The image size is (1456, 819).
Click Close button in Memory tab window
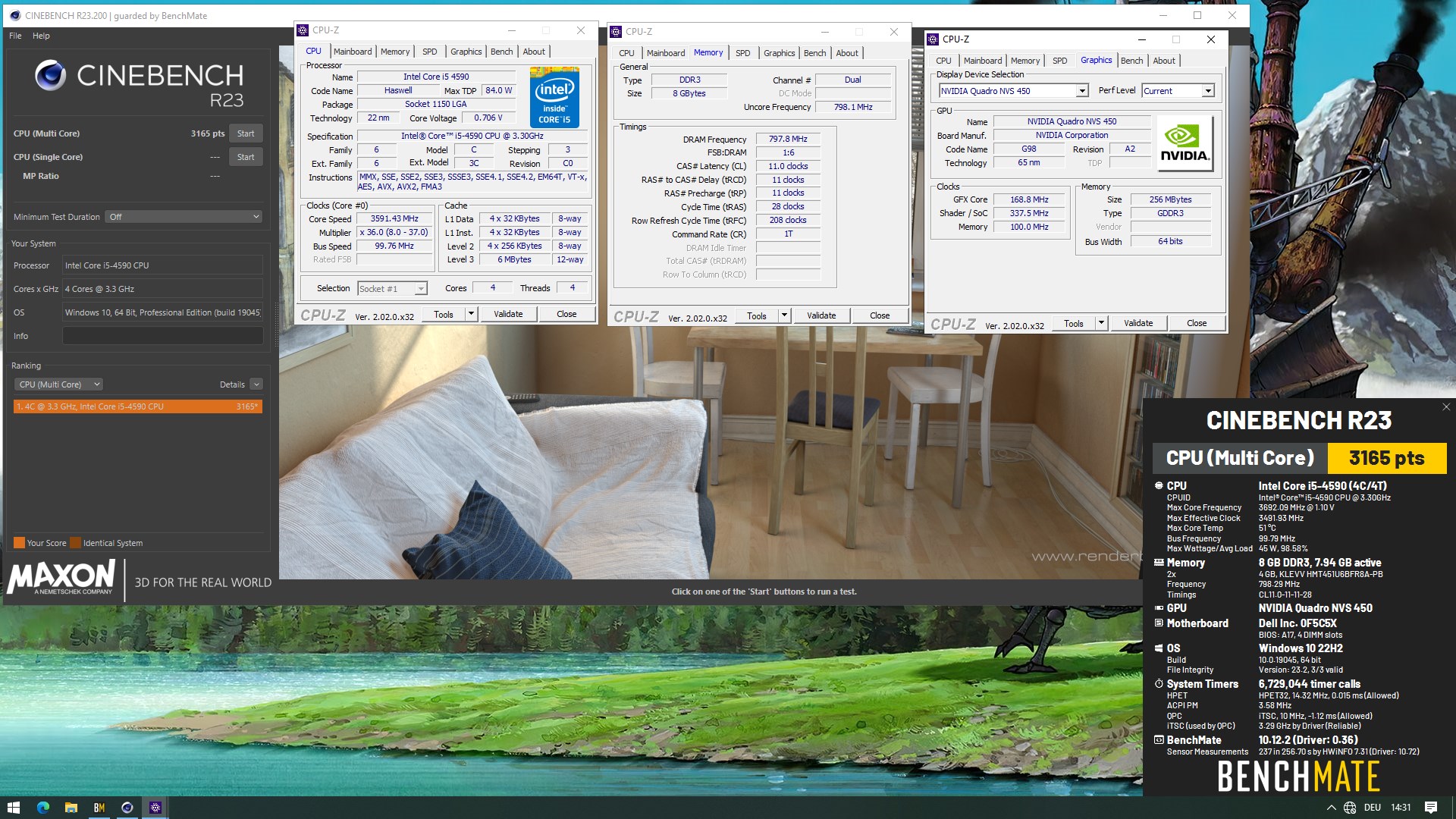[x=880, y=315]
